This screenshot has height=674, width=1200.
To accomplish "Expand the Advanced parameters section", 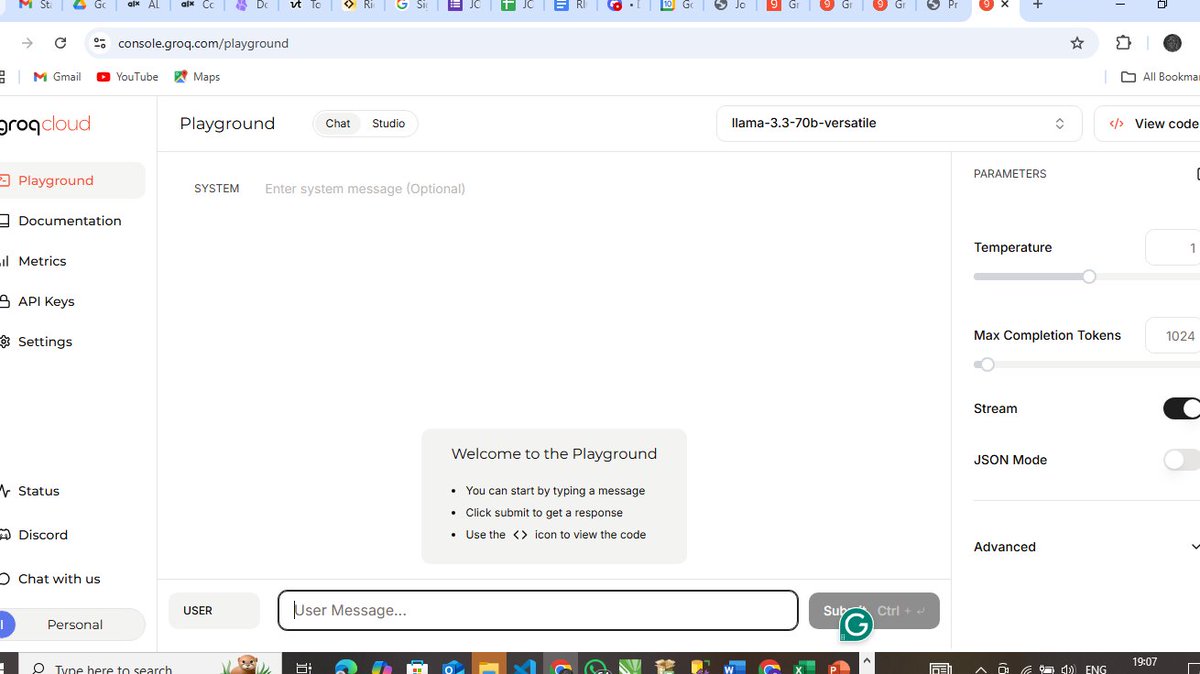I will click(1087, 547).
